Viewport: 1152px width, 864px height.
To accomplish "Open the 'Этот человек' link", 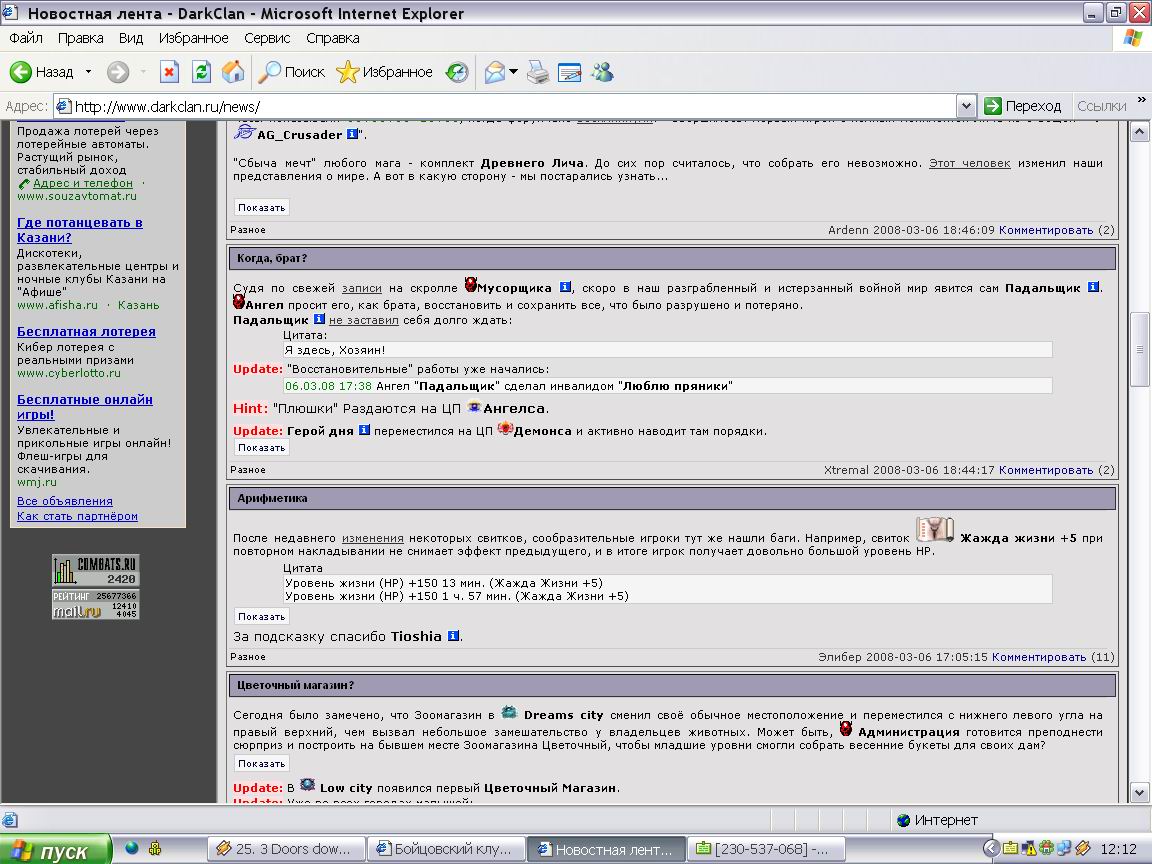I will pyautogui.click(x=969, y=163).
